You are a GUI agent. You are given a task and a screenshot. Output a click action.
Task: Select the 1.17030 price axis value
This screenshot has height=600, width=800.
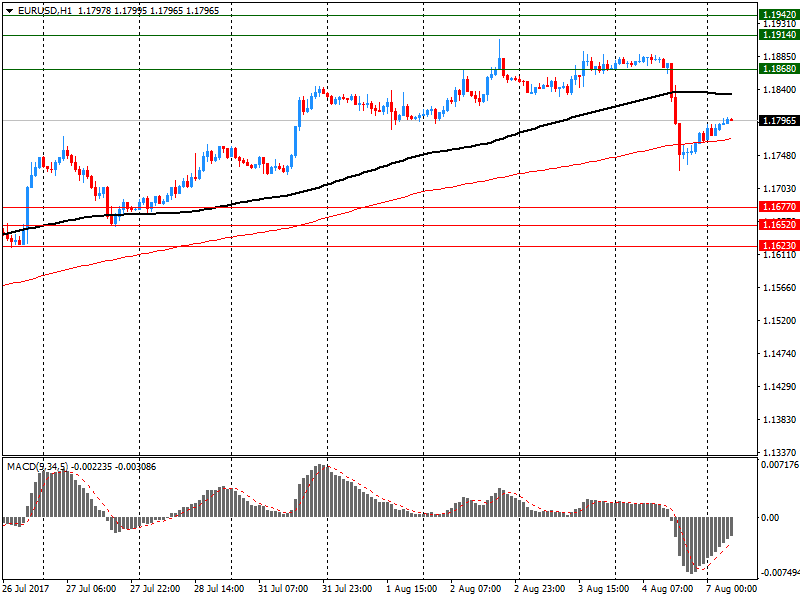pos(779,189)
